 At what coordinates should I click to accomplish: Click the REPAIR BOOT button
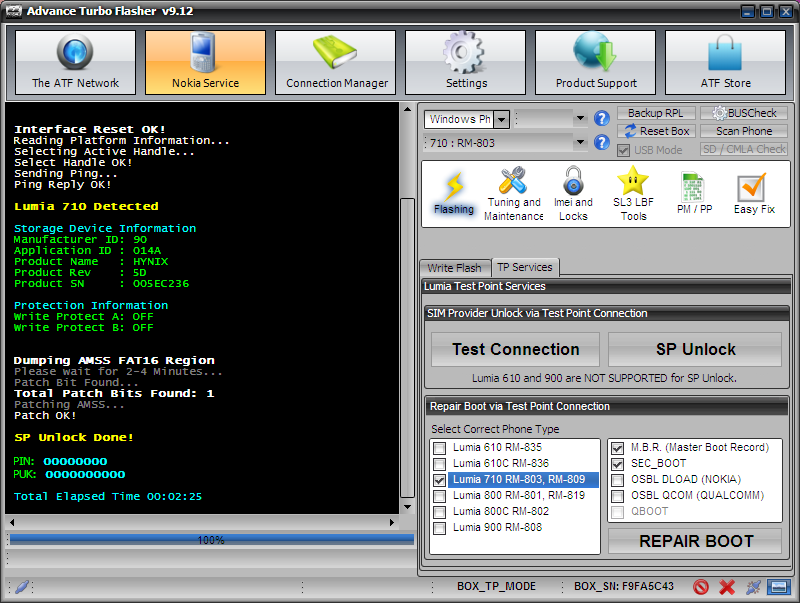point(695,541)
